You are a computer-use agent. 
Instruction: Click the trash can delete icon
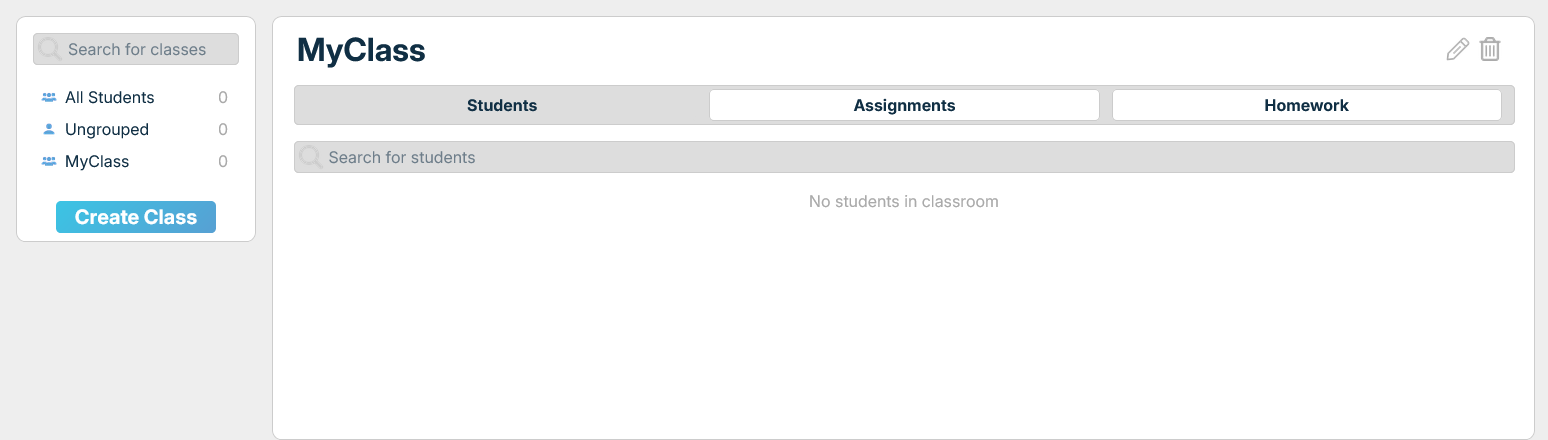tap(1490, 49)
